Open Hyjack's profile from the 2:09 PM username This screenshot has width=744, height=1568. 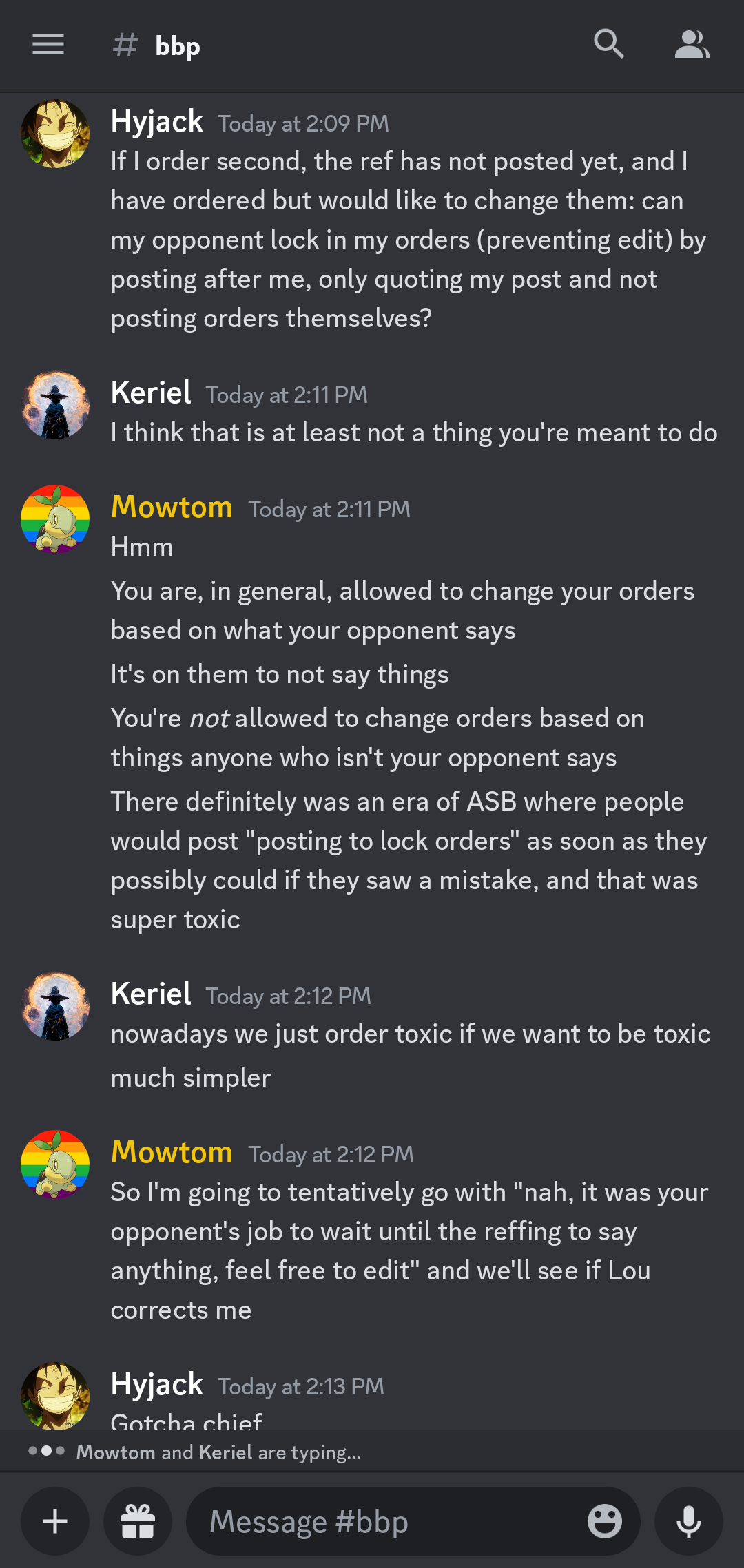157,122
